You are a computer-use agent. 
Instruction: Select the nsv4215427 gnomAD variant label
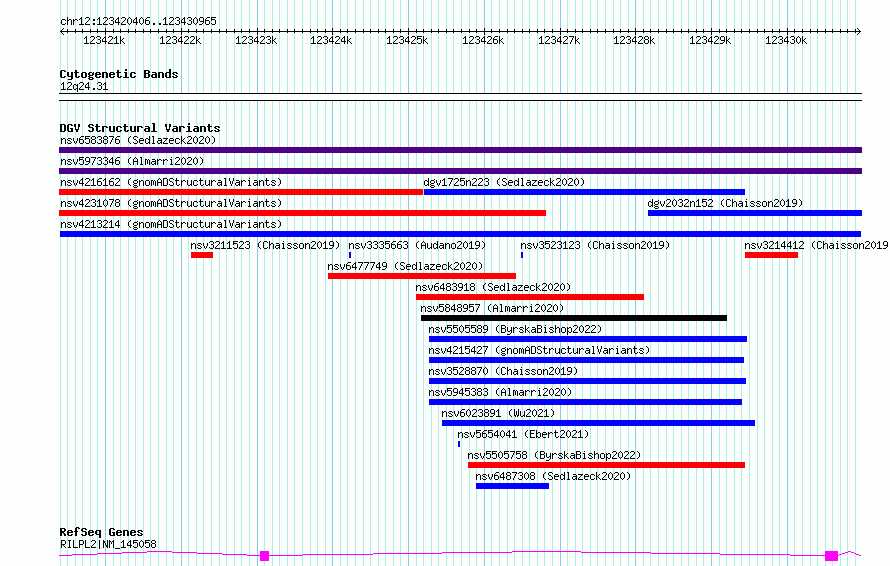(539, 350)
